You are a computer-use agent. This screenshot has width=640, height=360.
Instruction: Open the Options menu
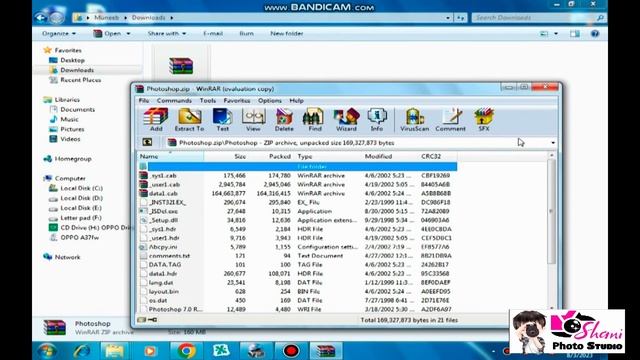[269, 100]
